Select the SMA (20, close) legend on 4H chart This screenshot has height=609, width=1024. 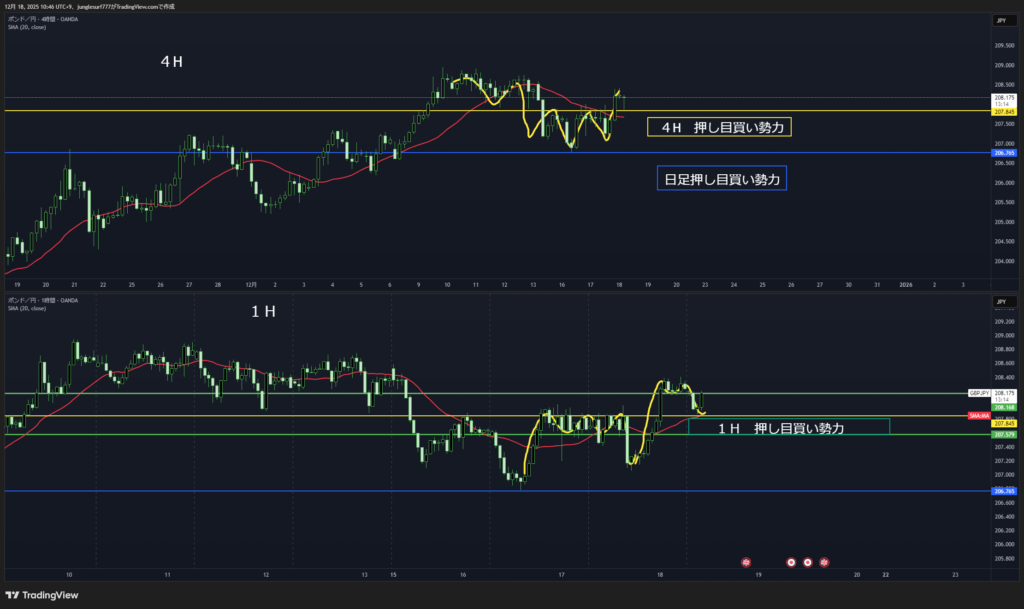(27, 27)
